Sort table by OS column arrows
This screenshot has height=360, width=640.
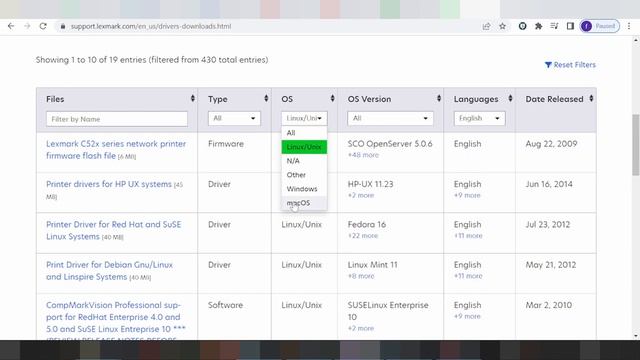click(x=332, y=98)
